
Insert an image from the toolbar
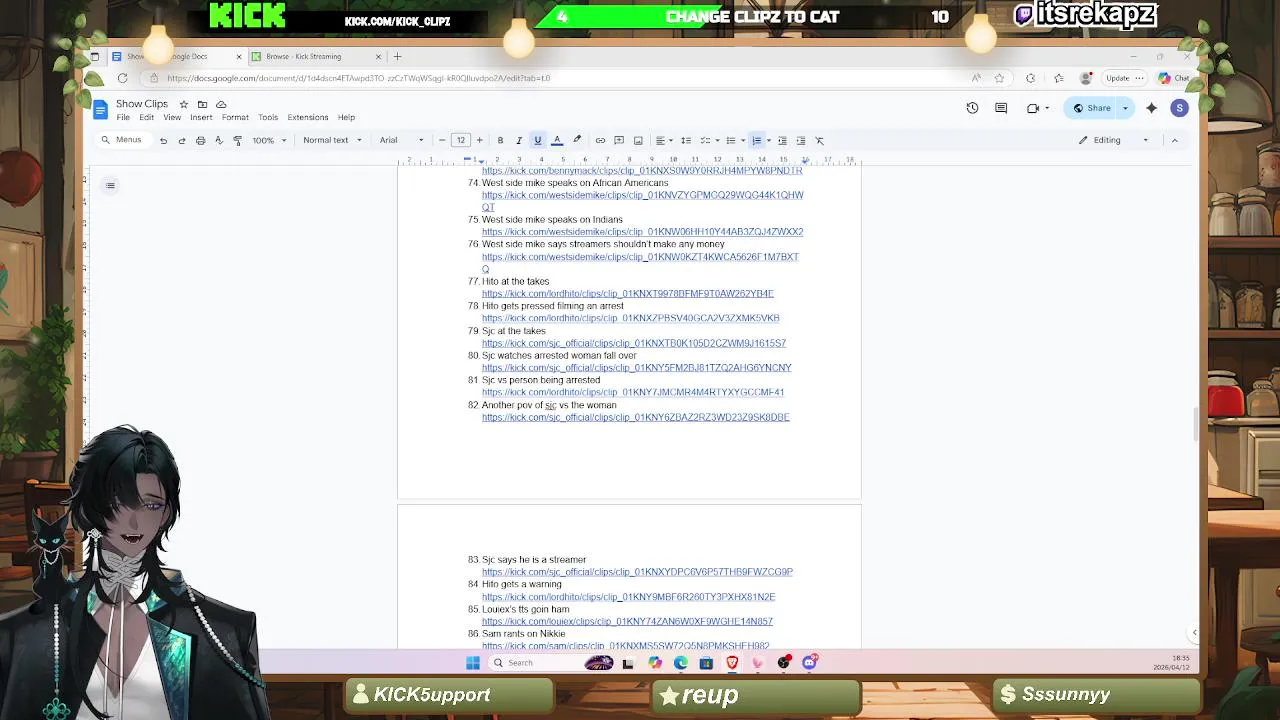coord(638,140)
